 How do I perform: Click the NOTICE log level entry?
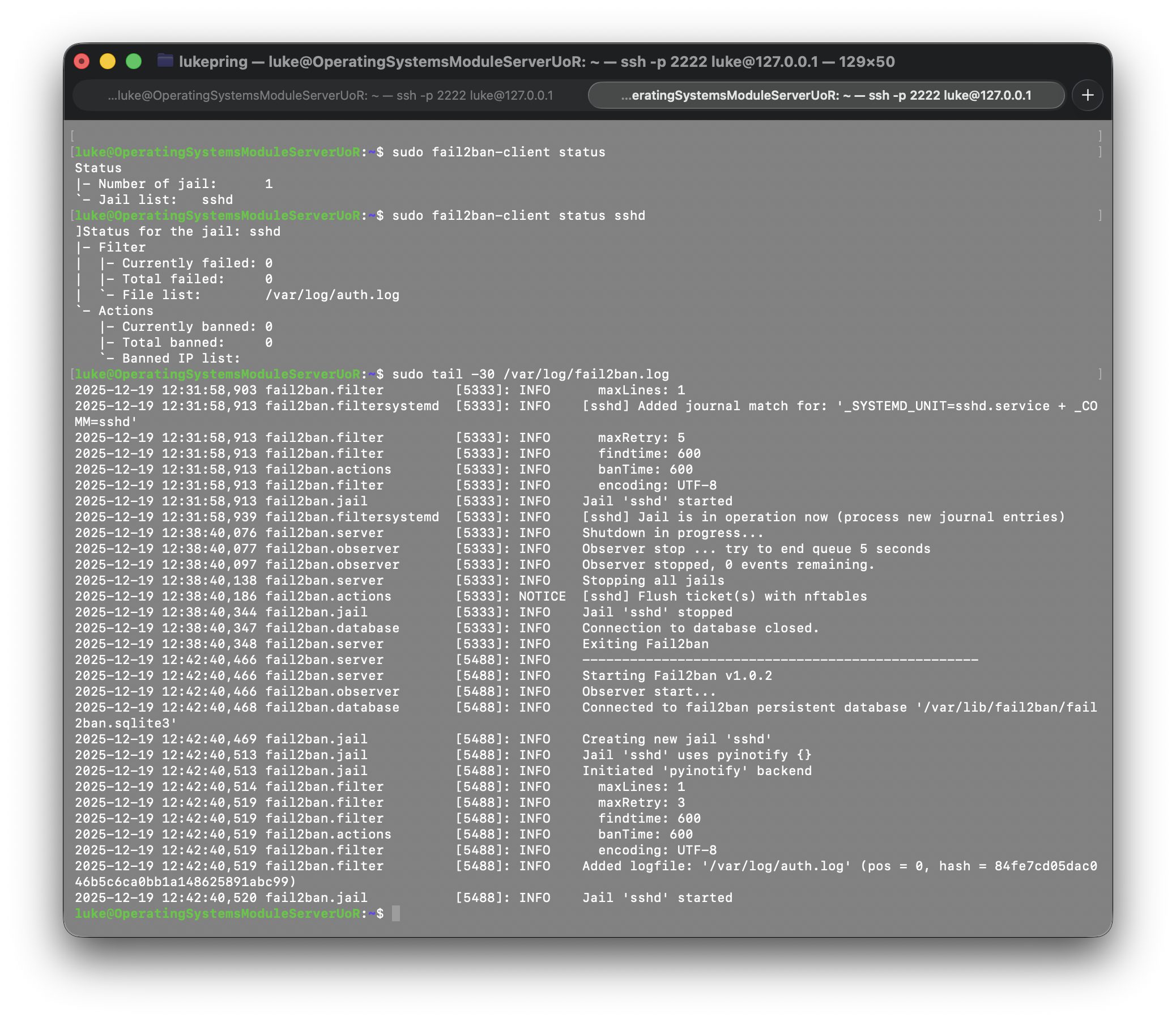point(542,596)
